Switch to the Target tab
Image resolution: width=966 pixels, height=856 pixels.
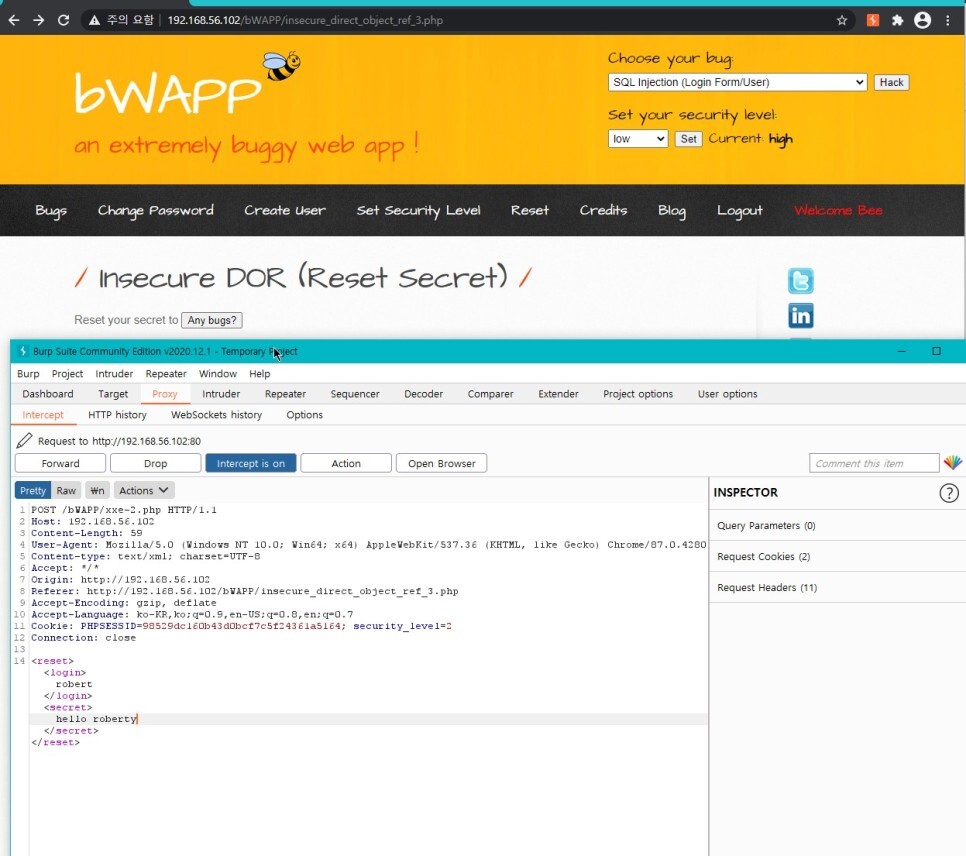[x=113, y=394]
